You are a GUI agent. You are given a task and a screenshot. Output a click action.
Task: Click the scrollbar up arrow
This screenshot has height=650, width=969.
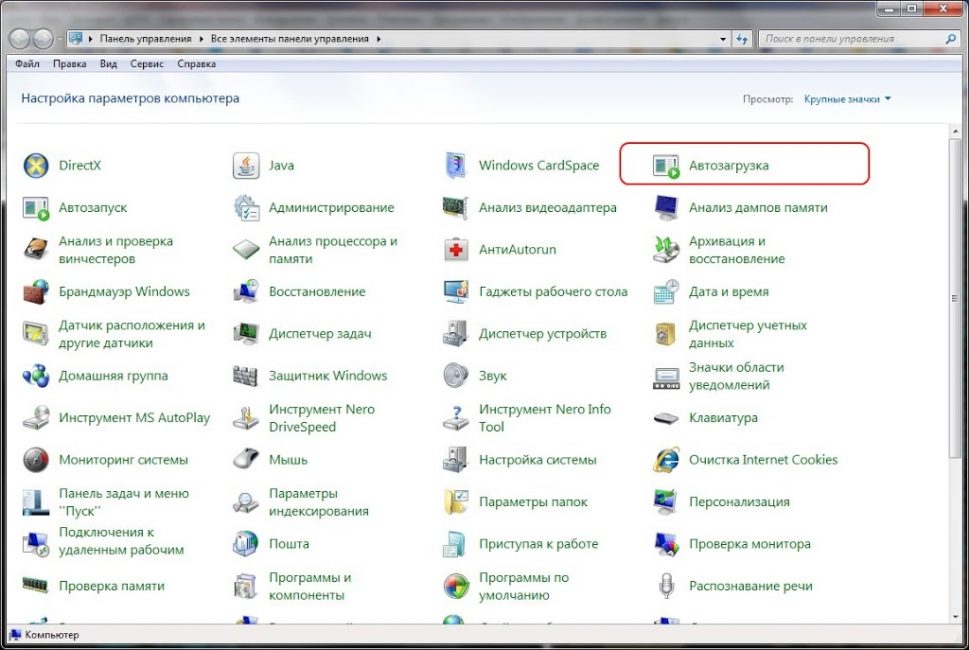955,131
